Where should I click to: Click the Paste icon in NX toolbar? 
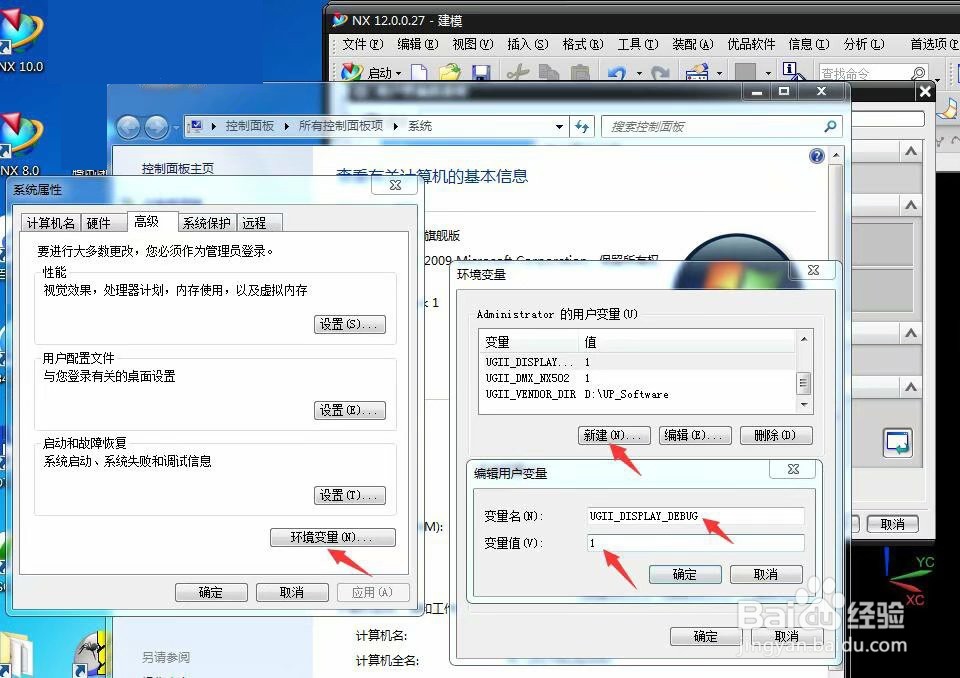pyautogui.click(x=579, y=73)
